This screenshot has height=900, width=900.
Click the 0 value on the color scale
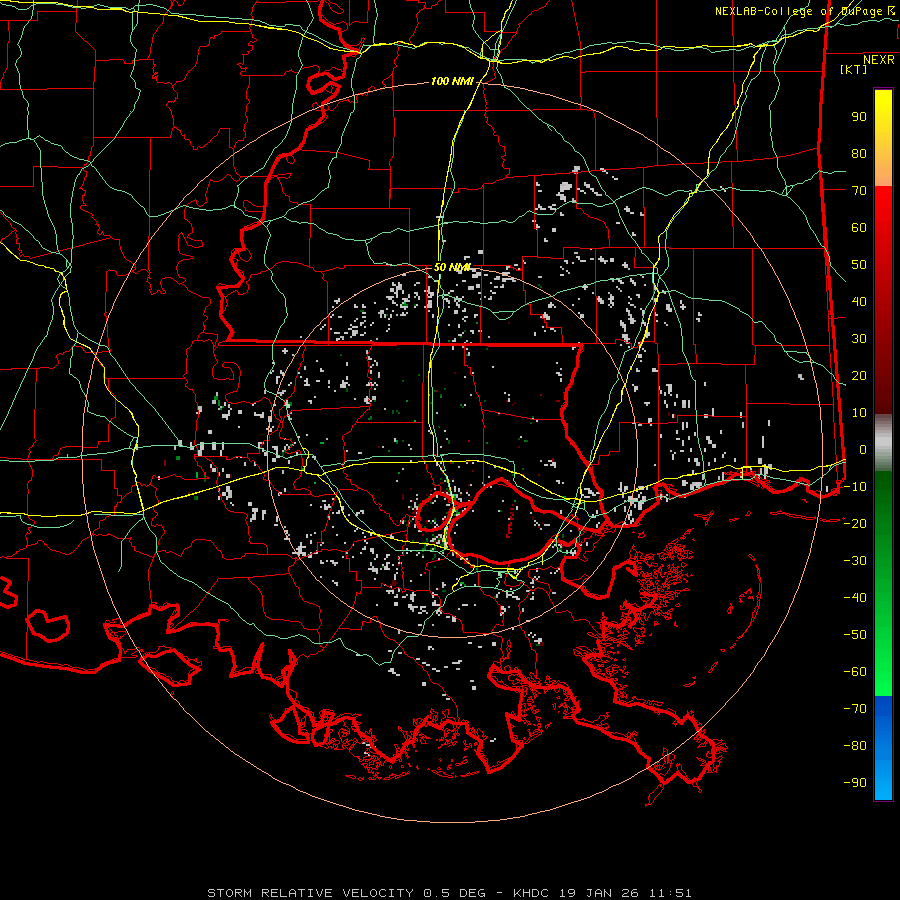863,450
